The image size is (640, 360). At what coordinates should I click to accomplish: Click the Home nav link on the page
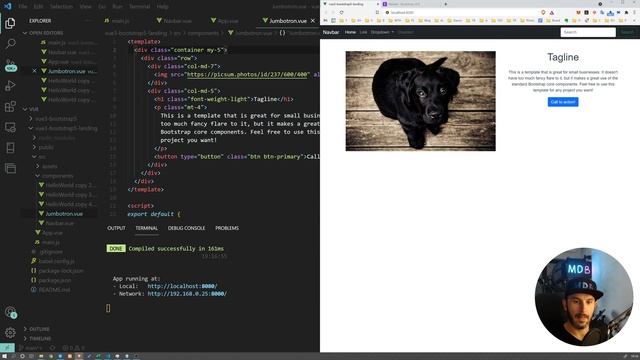click(350, 32)
